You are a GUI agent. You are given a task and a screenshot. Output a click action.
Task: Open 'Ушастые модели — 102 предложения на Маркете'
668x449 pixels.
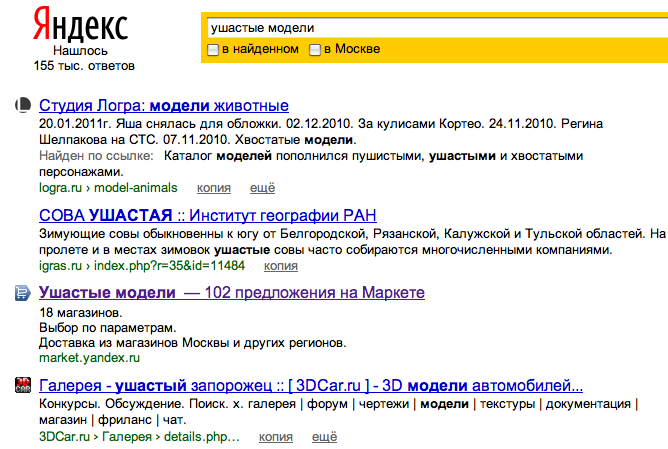(x=232, y=293)
